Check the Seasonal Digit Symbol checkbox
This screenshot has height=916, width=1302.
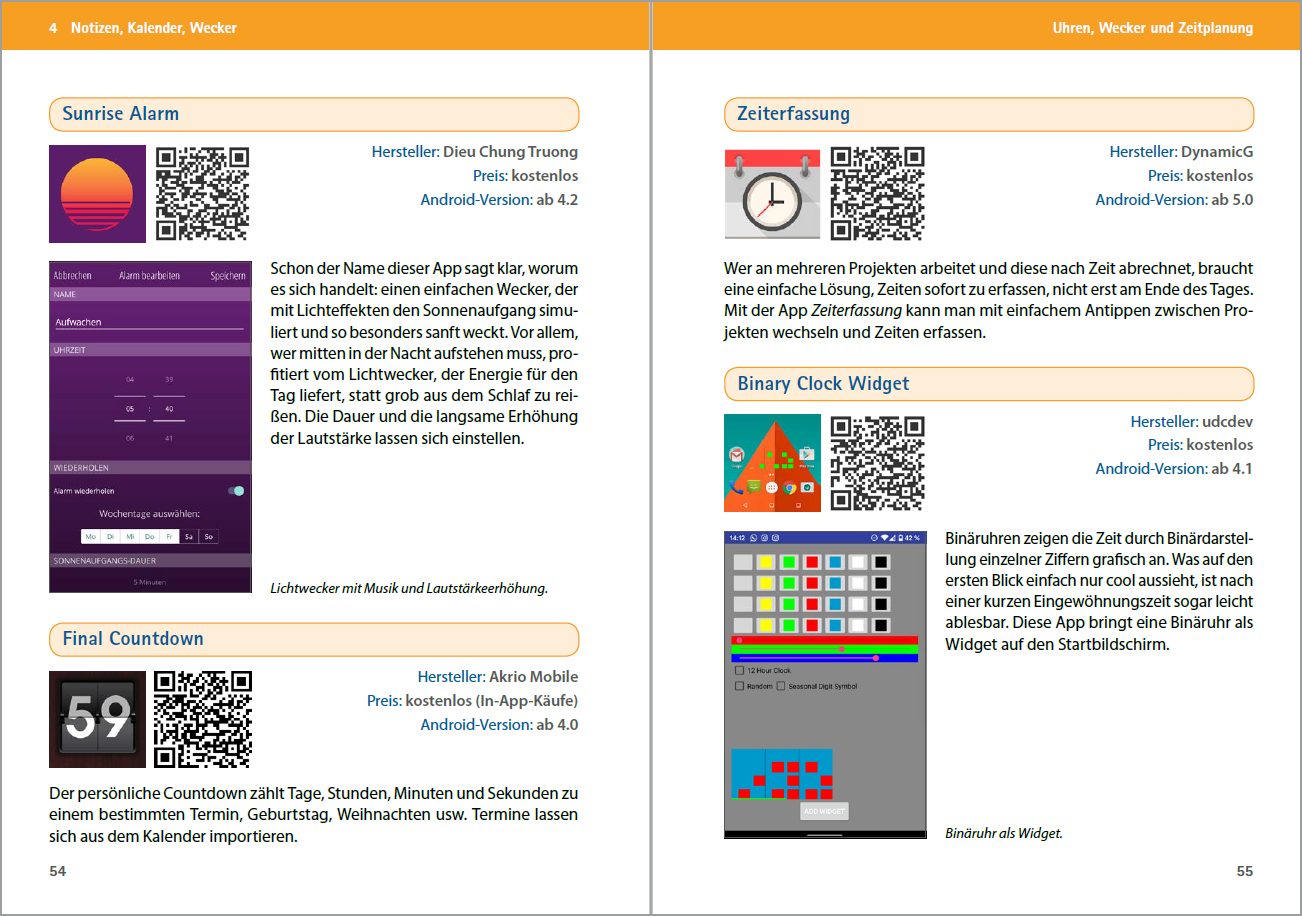point(781,686)
